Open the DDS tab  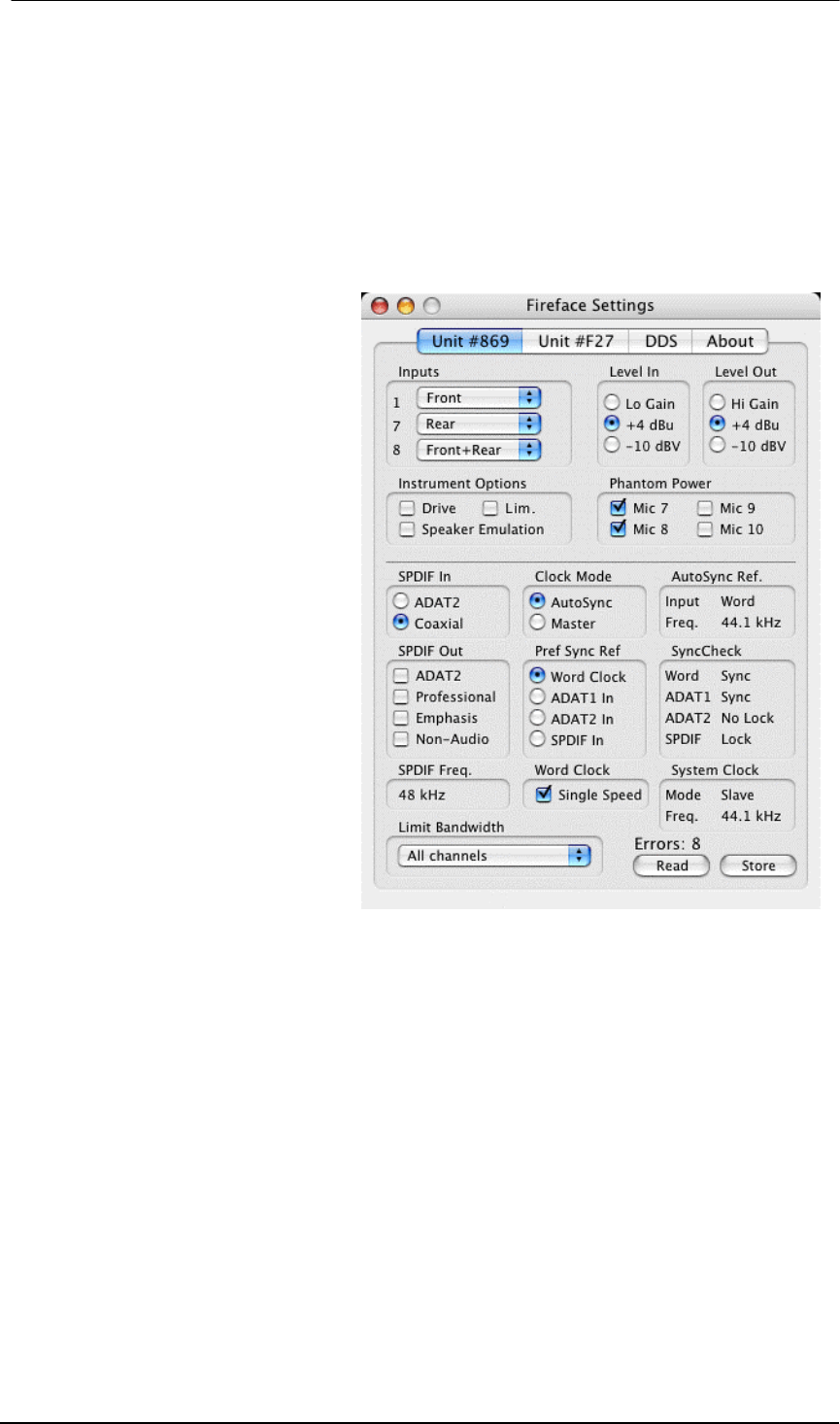click(661, 341)
